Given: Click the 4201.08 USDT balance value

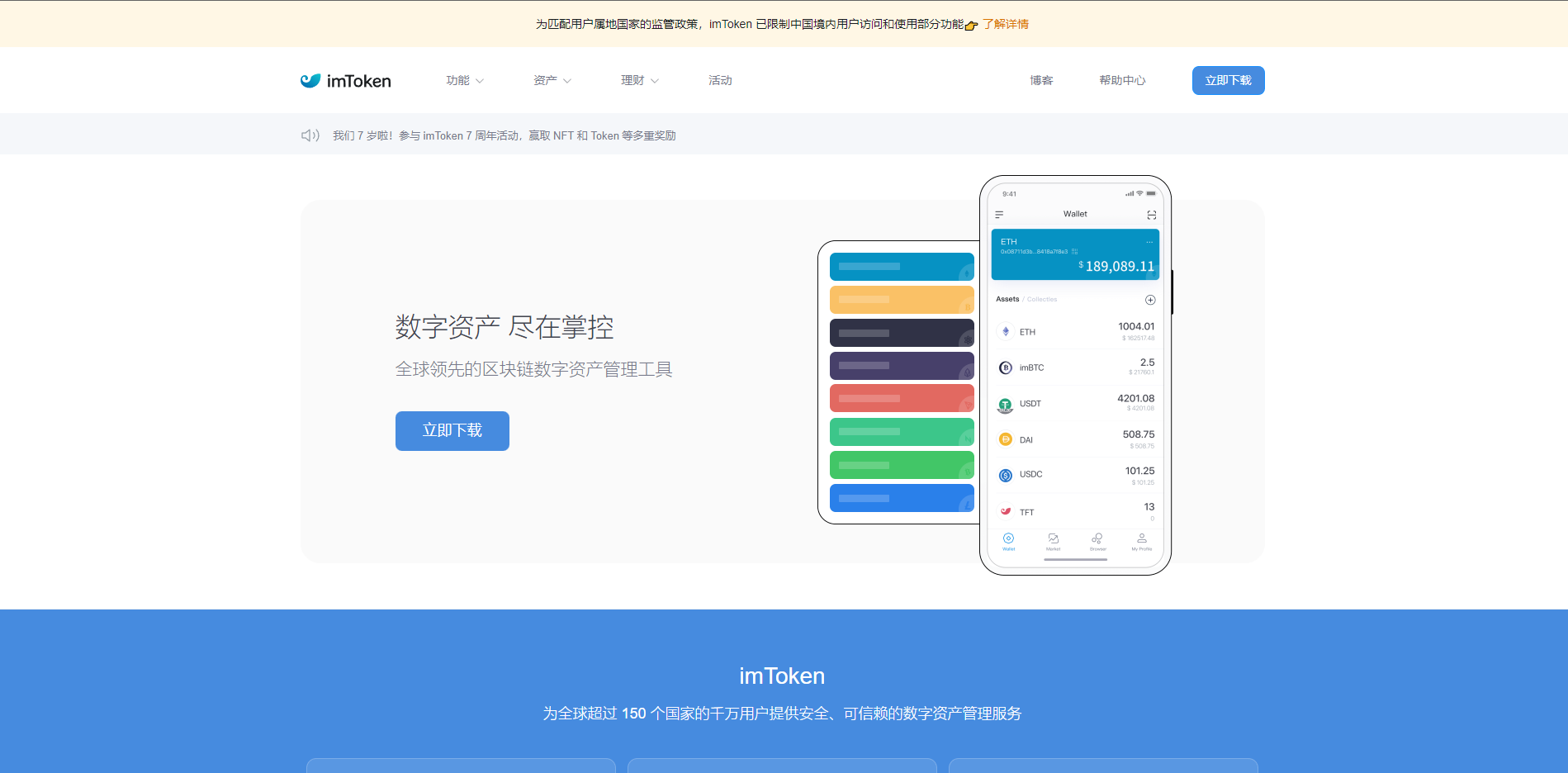Looking at the screenshot, I should (x=1136, y=398).
